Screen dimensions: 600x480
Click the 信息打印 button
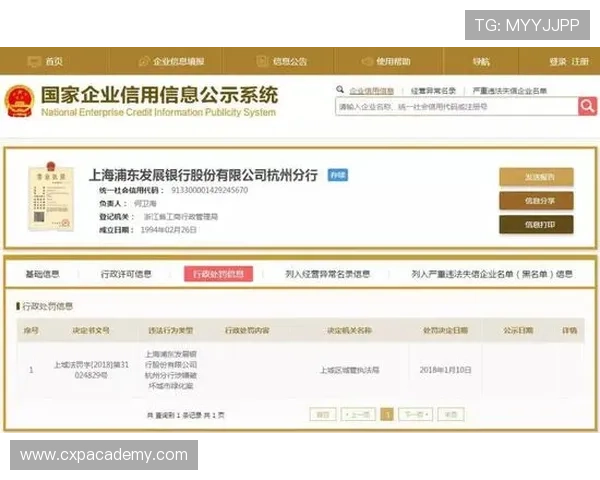coord(536,224)
